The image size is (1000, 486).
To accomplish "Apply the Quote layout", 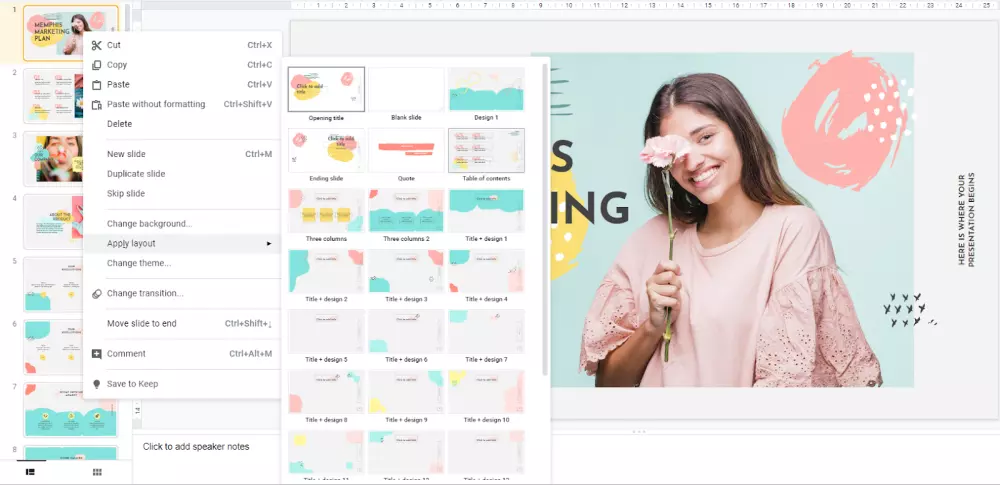I will tap(406, 150).
